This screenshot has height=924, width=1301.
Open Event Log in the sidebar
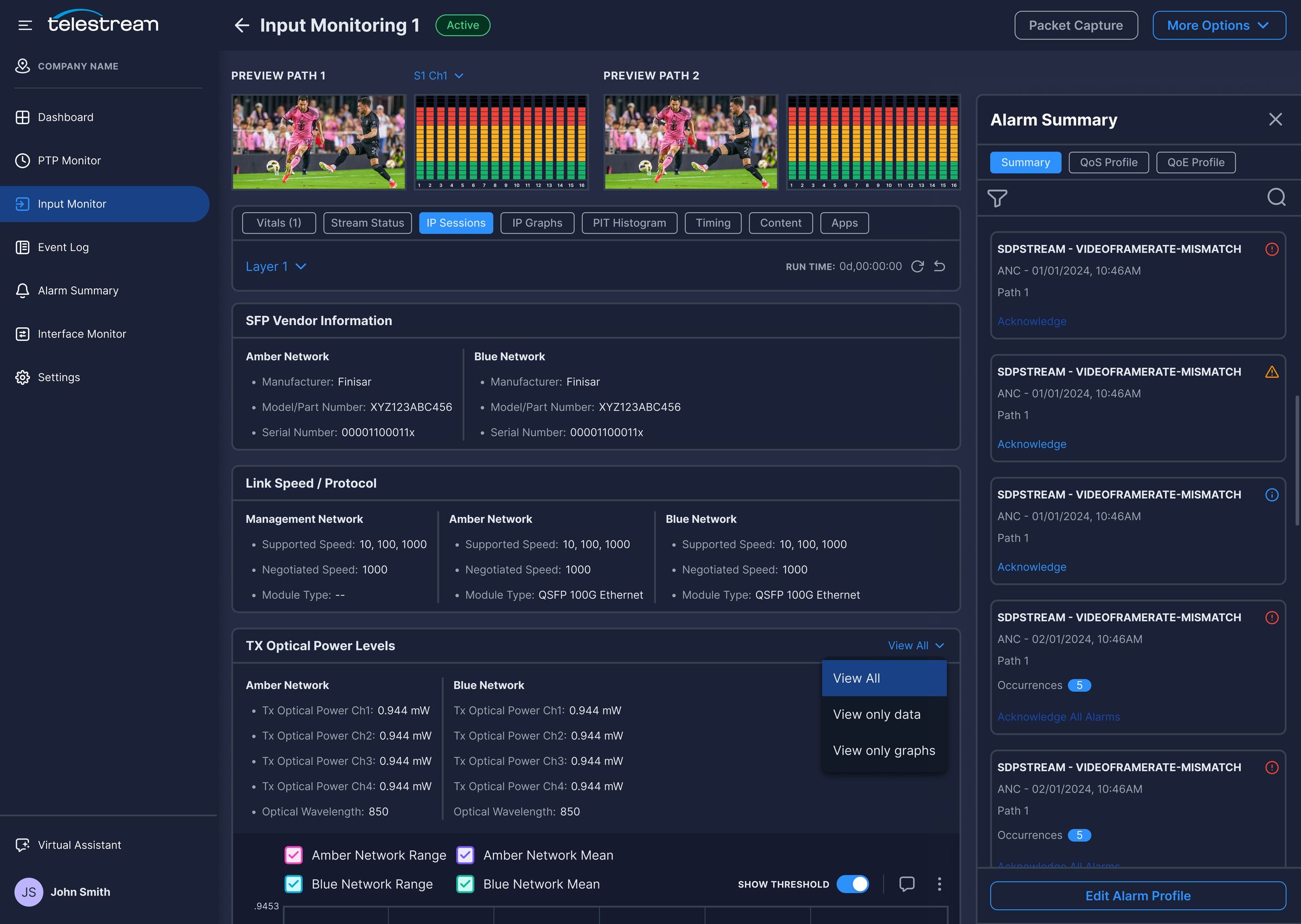[x=63, y=247]
